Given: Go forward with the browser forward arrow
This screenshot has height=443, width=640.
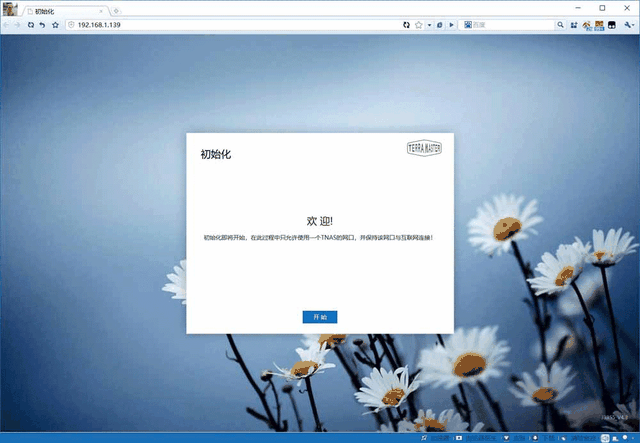Looking at the screenshot, I should click(x=17, y=25).
